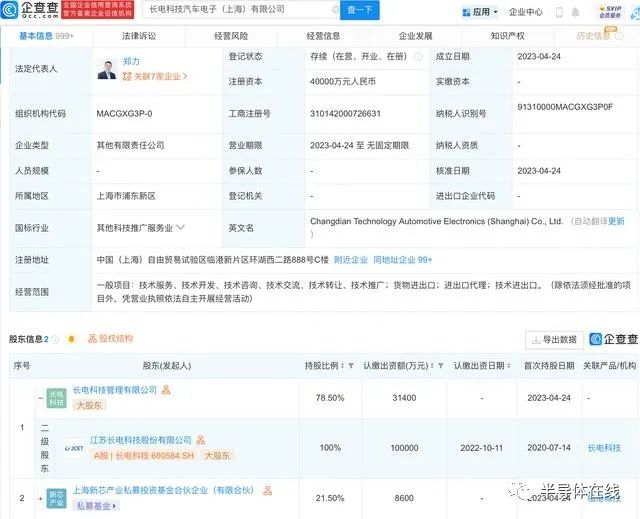The width and height of the screenshot is (640, 519).
Task: Open the 认缴出资额 column filter icon
Action: [x=441, y=366]
